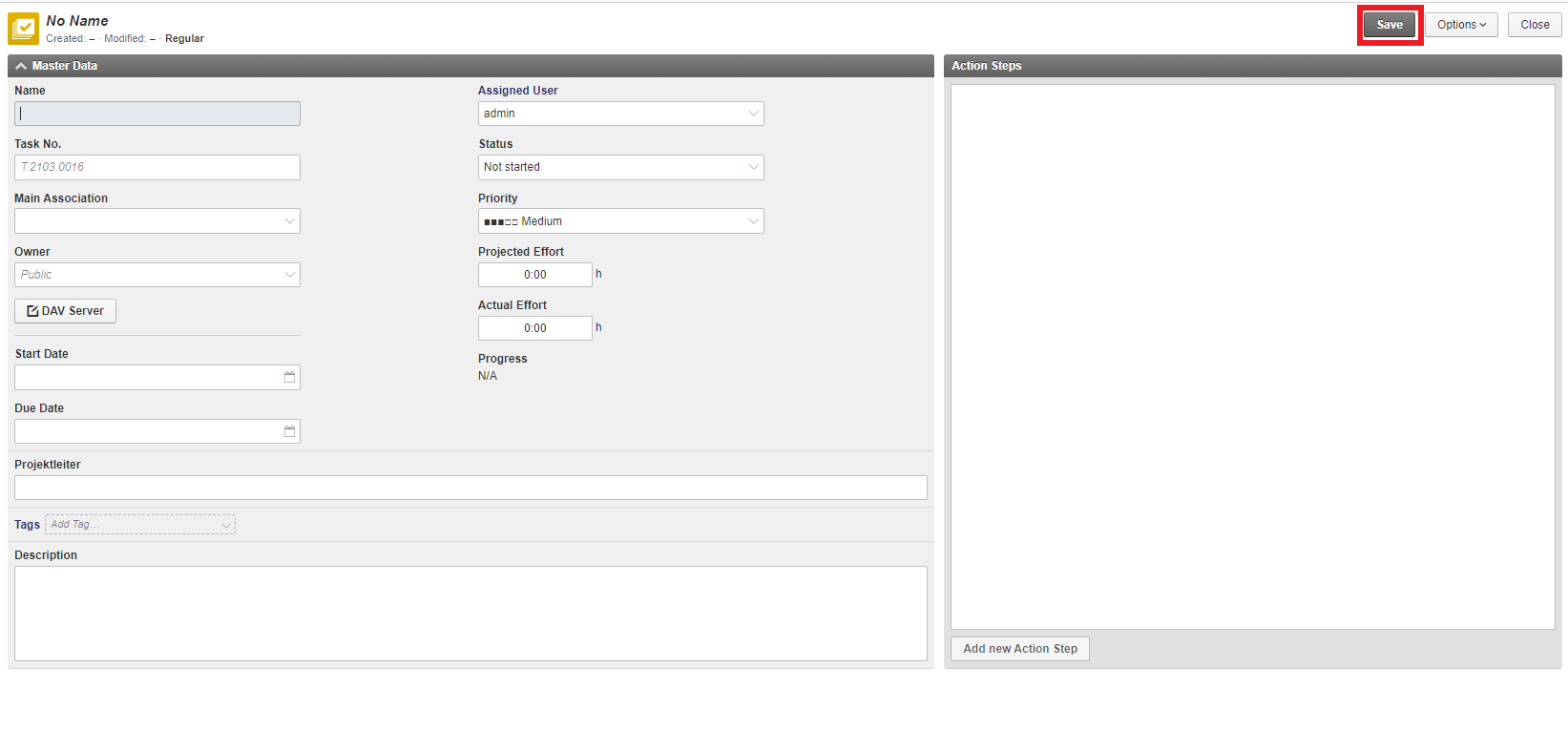
Task: Click in the Name text field
Action: pyautogui.click(x=157, y=114)
